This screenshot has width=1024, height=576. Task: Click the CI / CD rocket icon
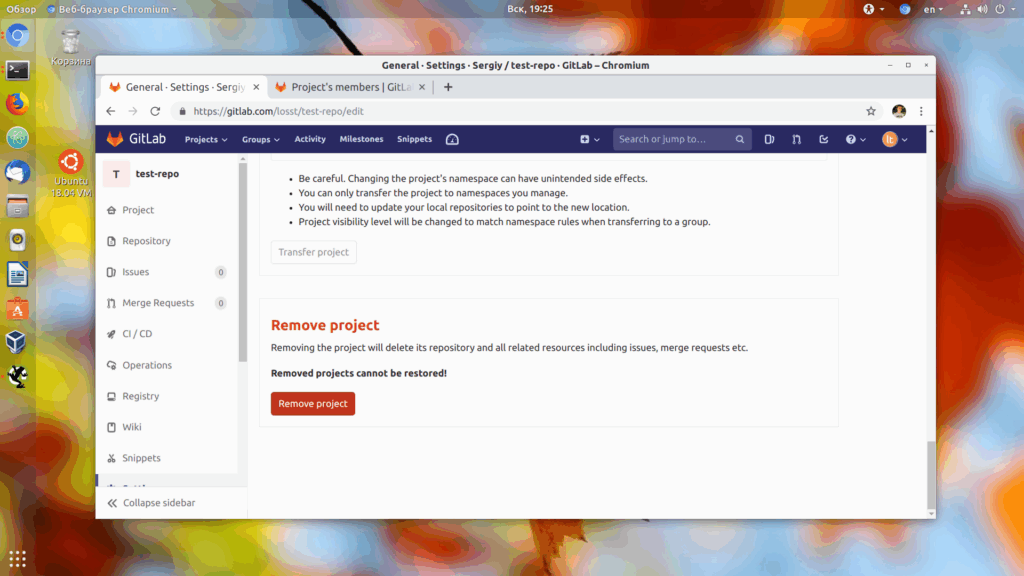click(x=111, y=334)
